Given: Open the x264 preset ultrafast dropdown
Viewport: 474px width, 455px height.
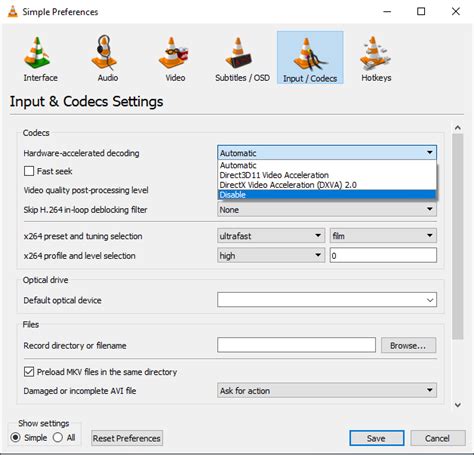Looking at the screenshot, I should click(271, 236).
